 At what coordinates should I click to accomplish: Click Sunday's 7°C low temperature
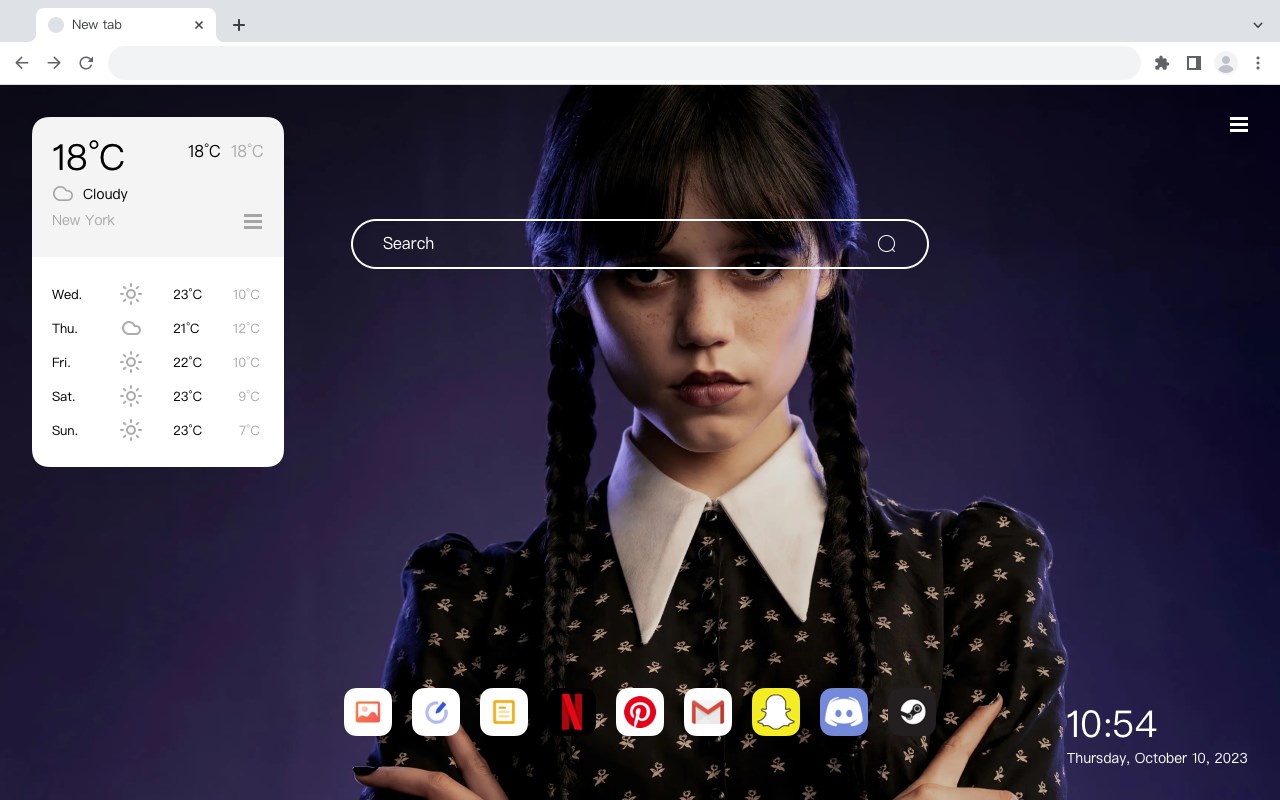pos(249,430)
